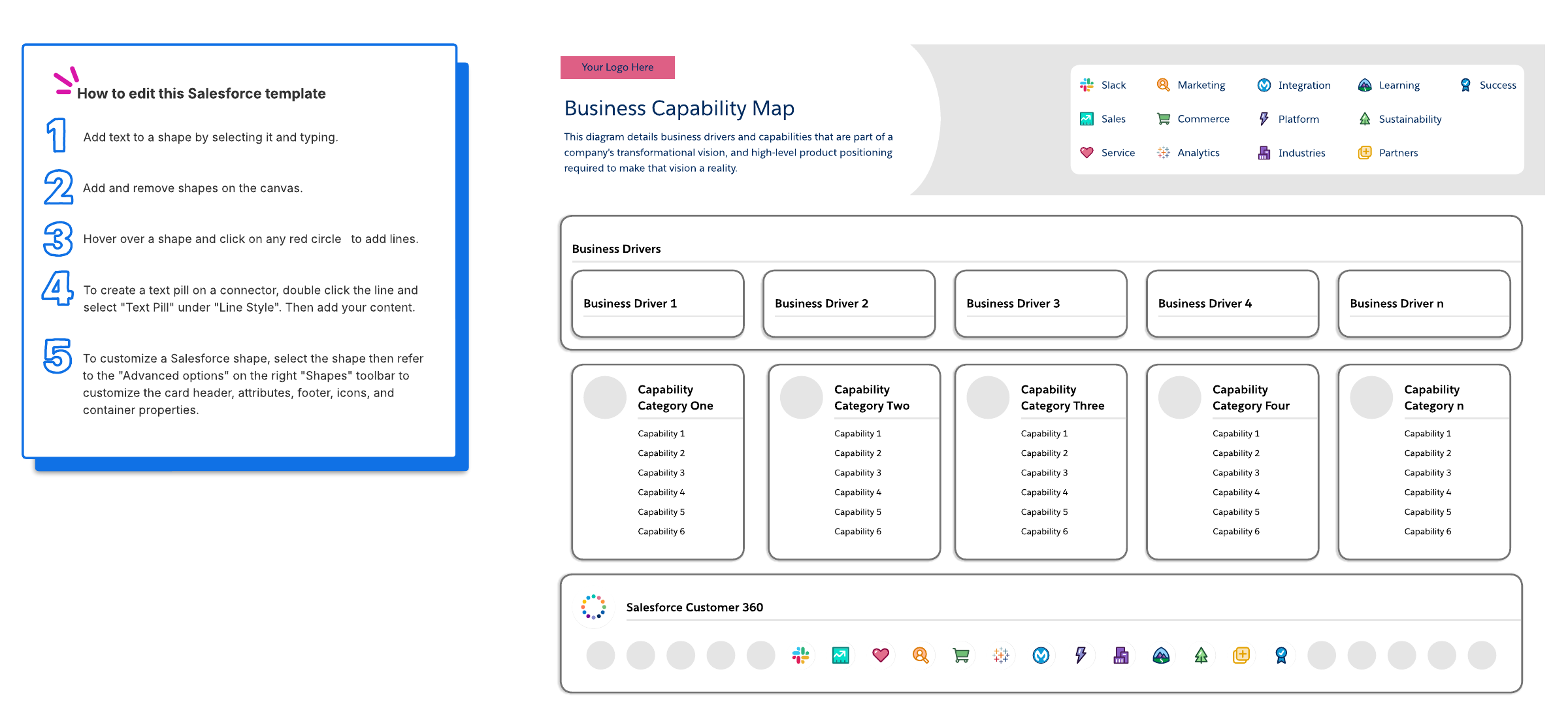
Task: Click the Salesforce Customer 360 circle logo
Action: point(593,607)
